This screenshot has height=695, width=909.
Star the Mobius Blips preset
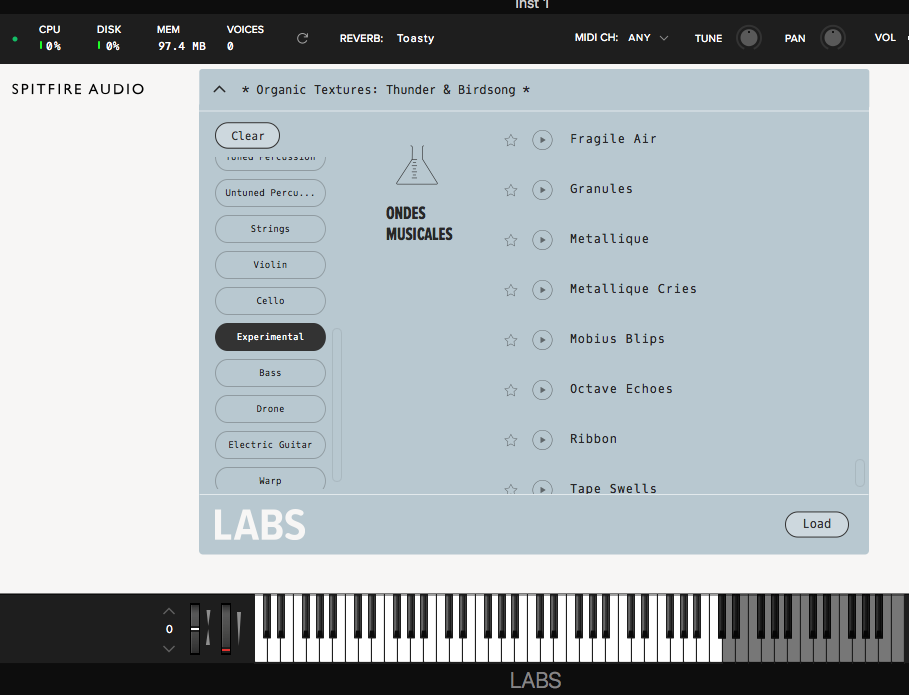tap(510, 340)
